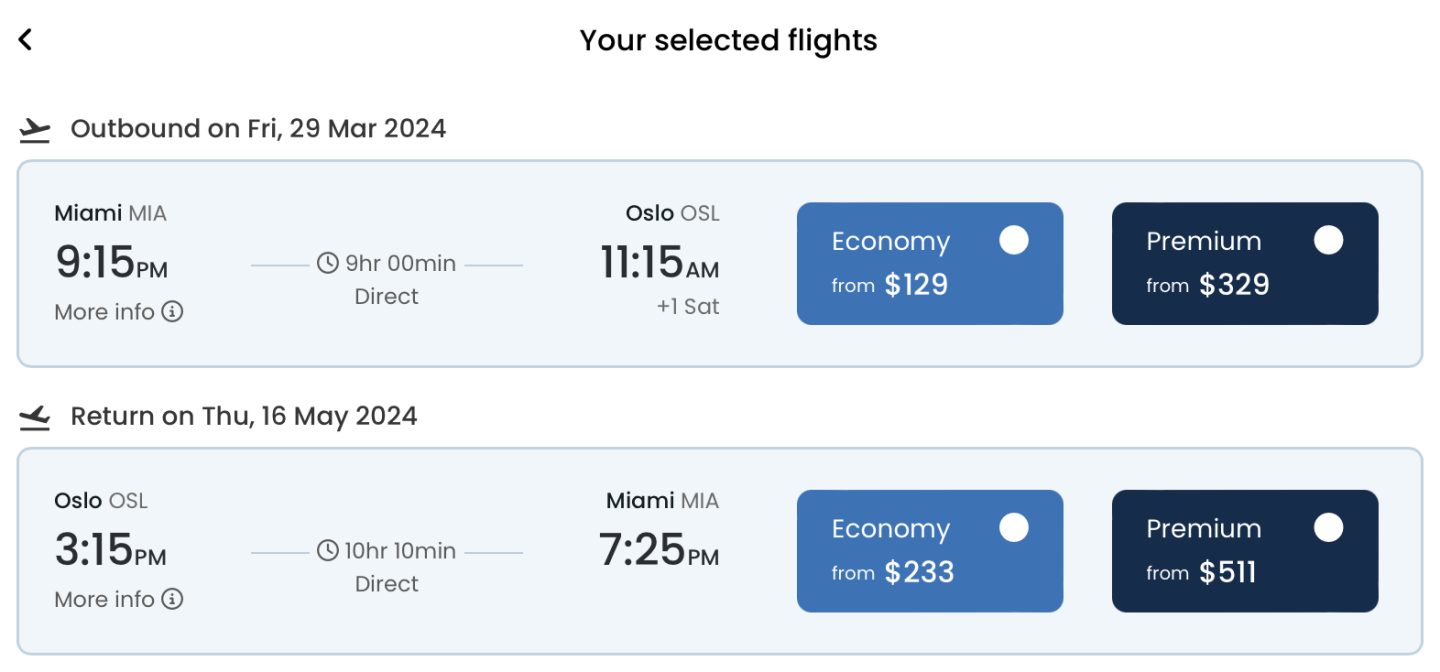Image resolution: width=1440 pixels, height=672 pixels.
Task: Click the info icon on Oslo departure
Action: click(173, 599)
